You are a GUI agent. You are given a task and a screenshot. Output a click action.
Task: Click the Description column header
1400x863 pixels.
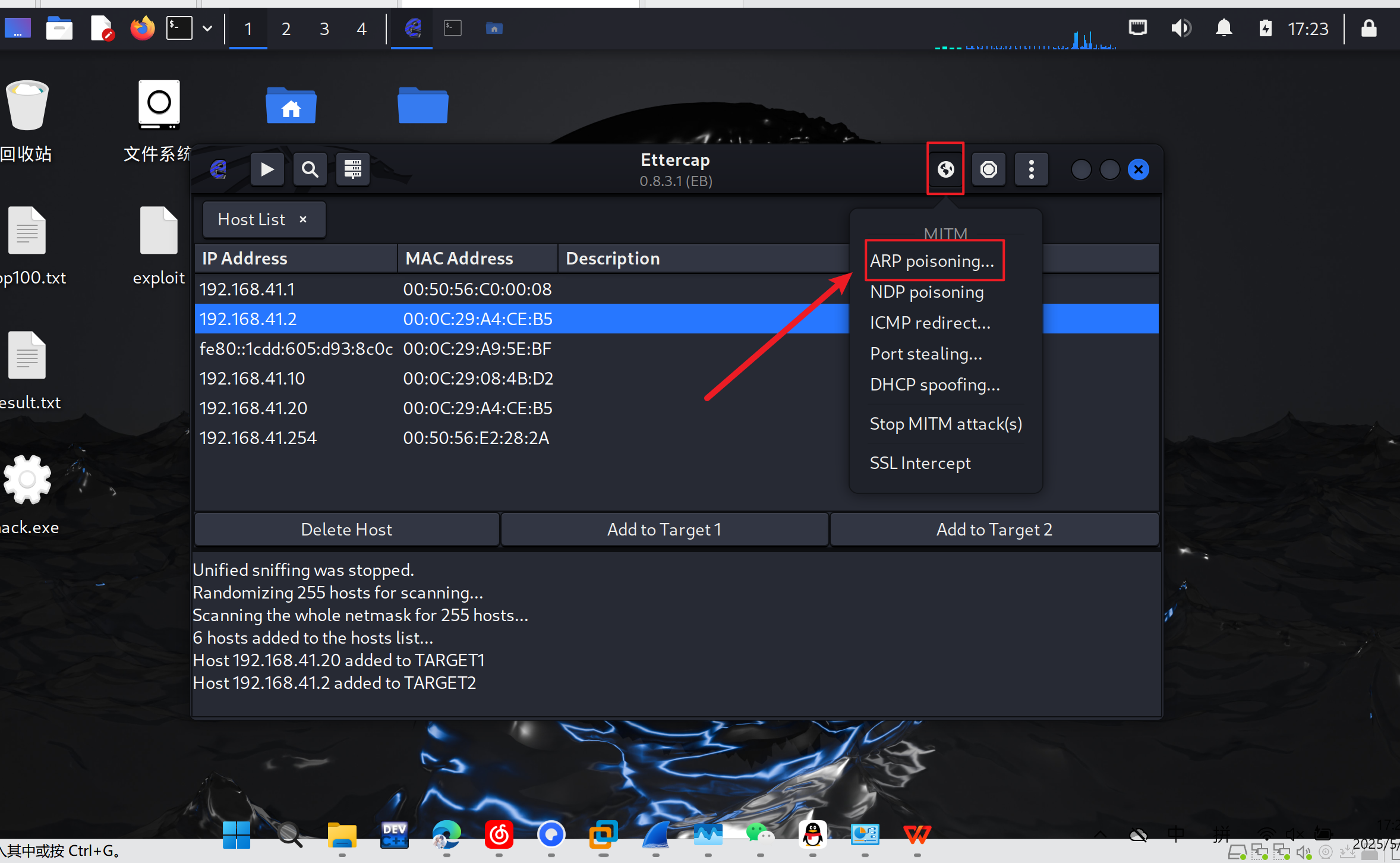coord(613,259)
